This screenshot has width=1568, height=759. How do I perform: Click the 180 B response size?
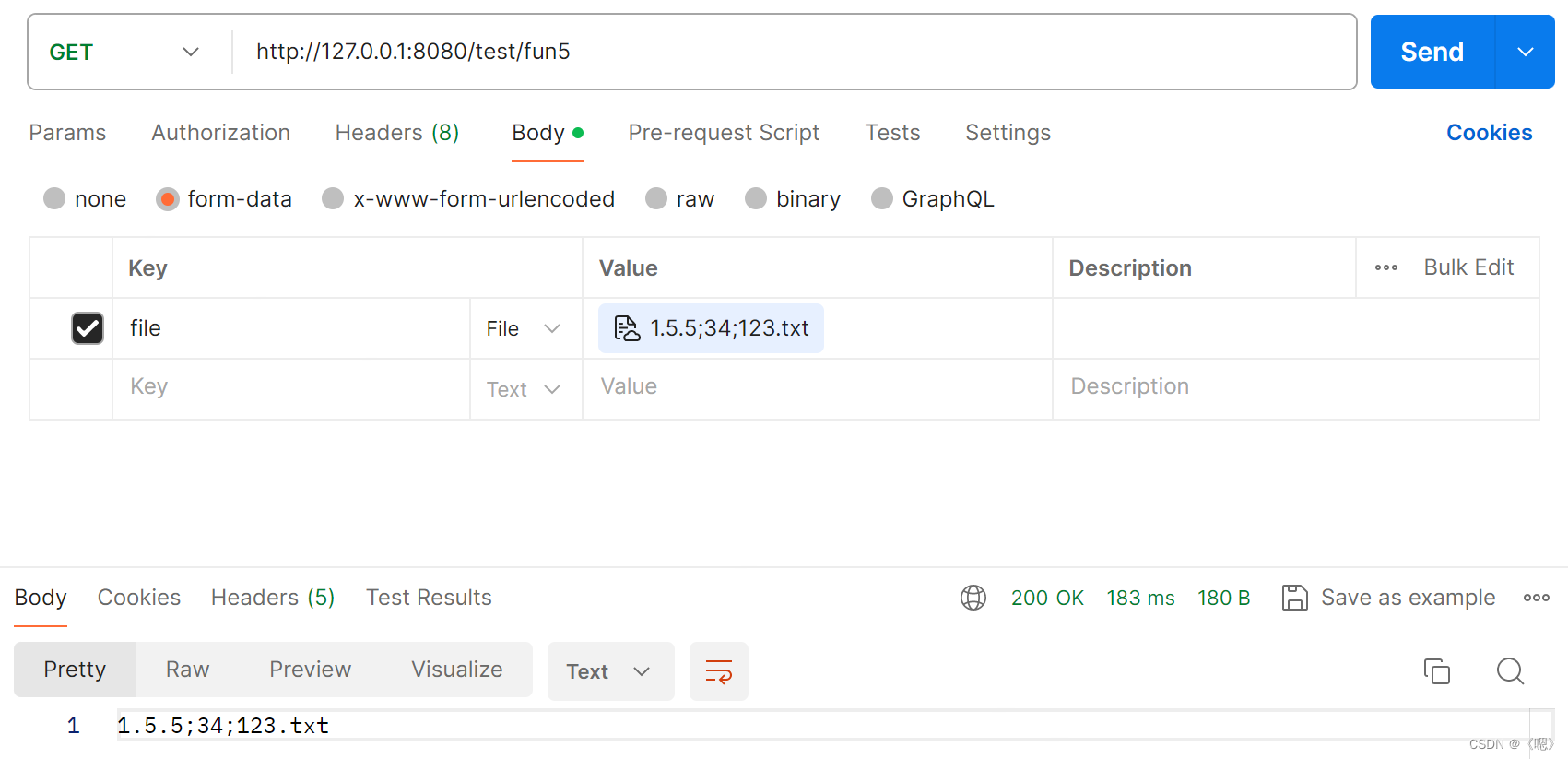coord(1223,598)
